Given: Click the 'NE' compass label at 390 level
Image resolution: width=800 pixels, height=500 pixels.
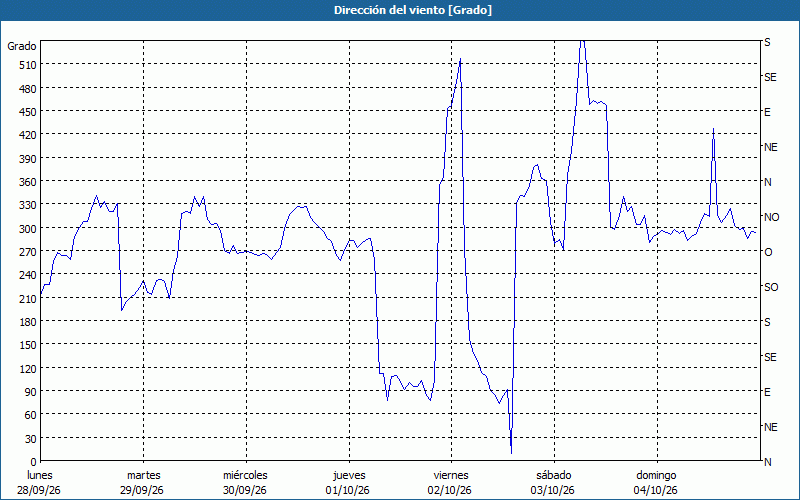Looking at the screenshot, I should (771, 147).
